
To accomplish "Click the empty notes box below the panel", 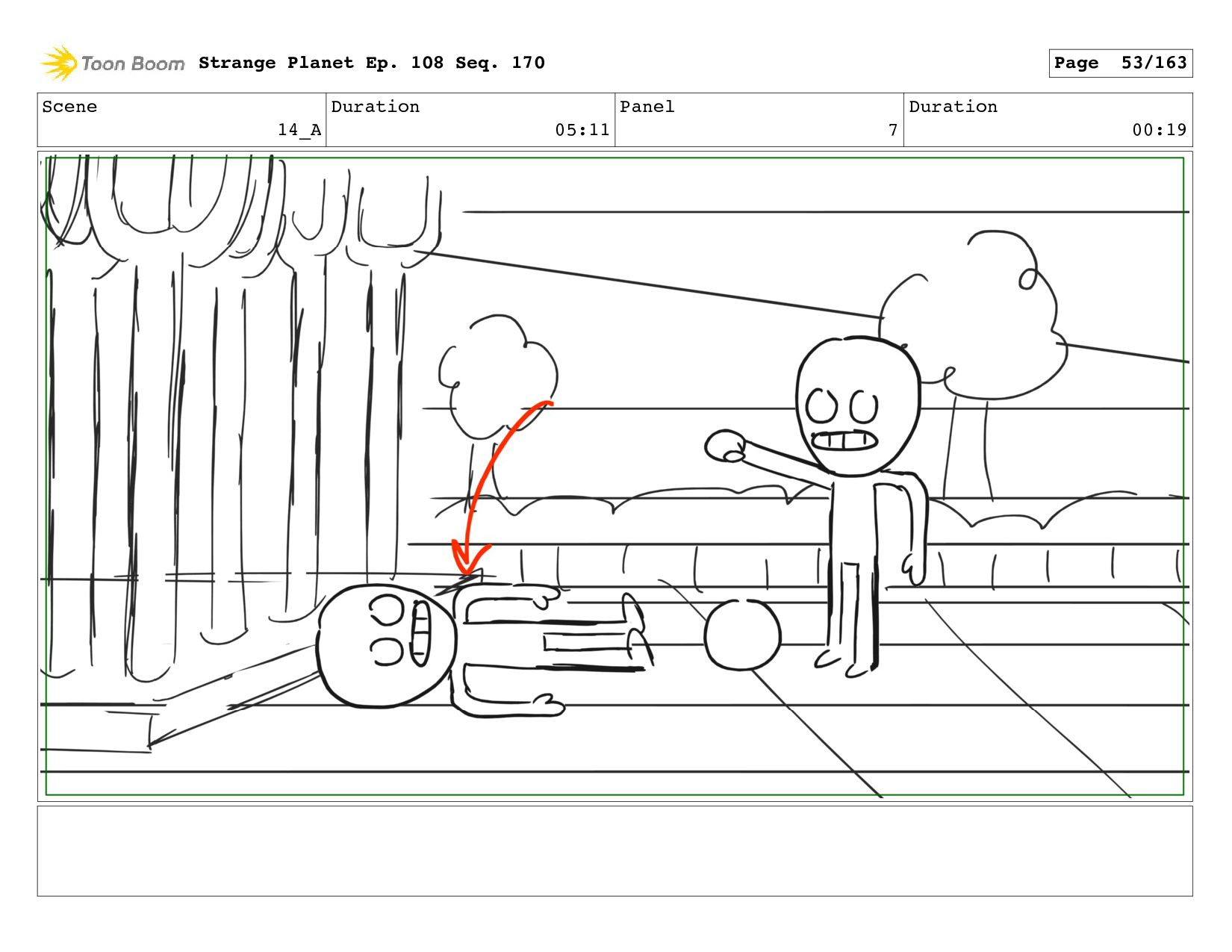I will point(615,850).
